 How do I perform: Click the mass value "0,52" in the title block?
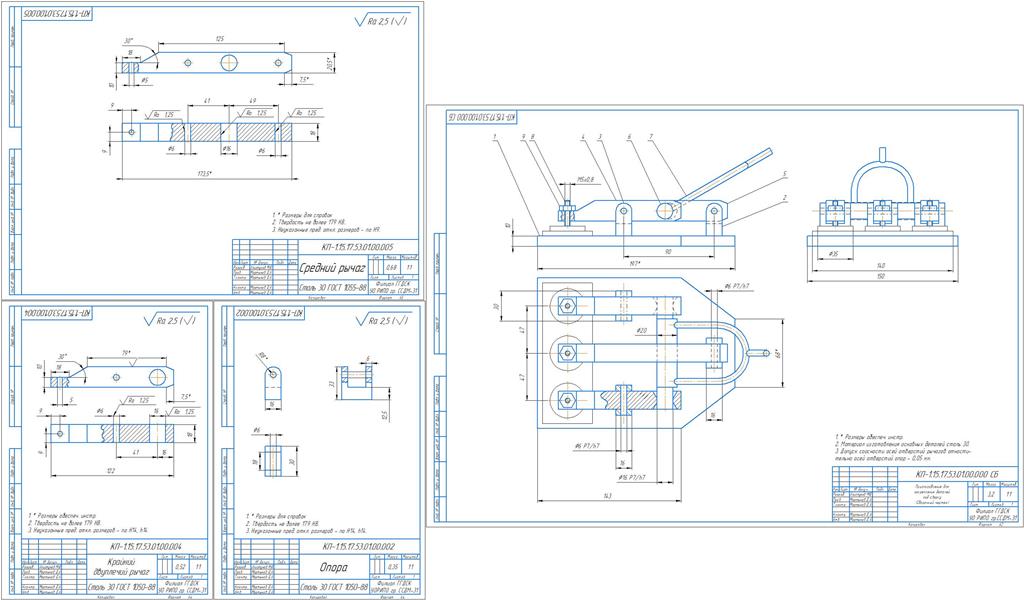pos(181,567)
